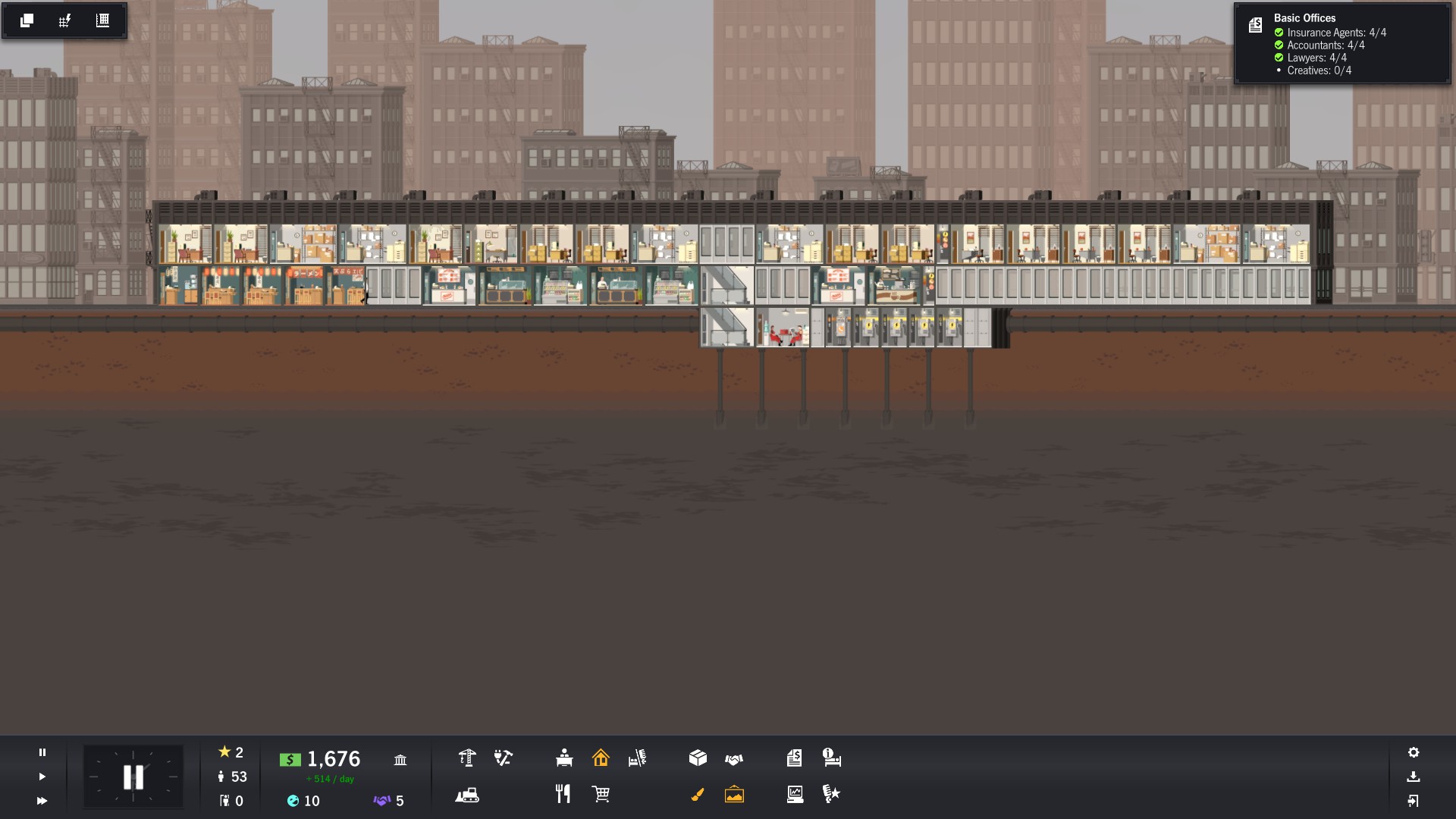Check the population count of 53
The width and height of the screenshot is (1456, 819).
232,777
